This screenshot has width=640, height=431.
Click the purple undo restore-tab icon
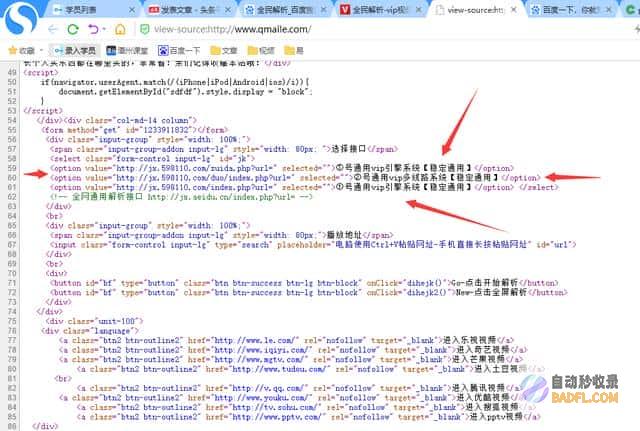coord(93,29)
